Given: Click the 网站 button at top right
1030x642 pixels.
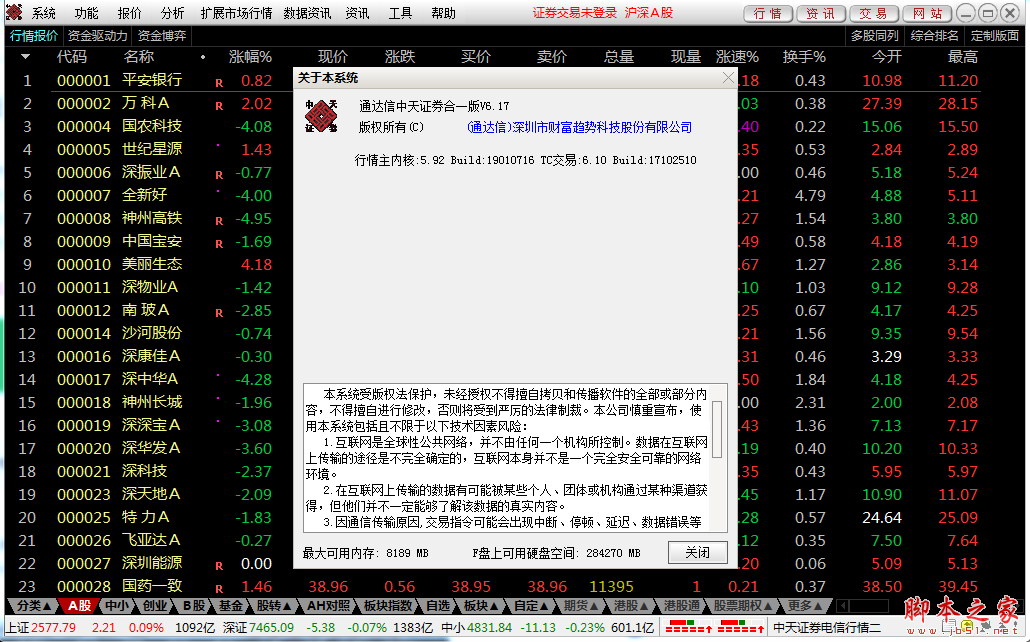Looking at the screenshot, I should click(x=927, y=13).
